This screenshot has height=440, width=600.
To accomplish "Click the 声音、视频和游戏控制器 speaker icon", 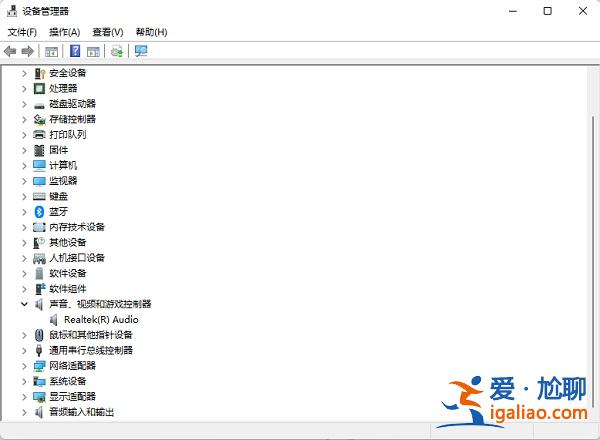I will coord(39,304).
